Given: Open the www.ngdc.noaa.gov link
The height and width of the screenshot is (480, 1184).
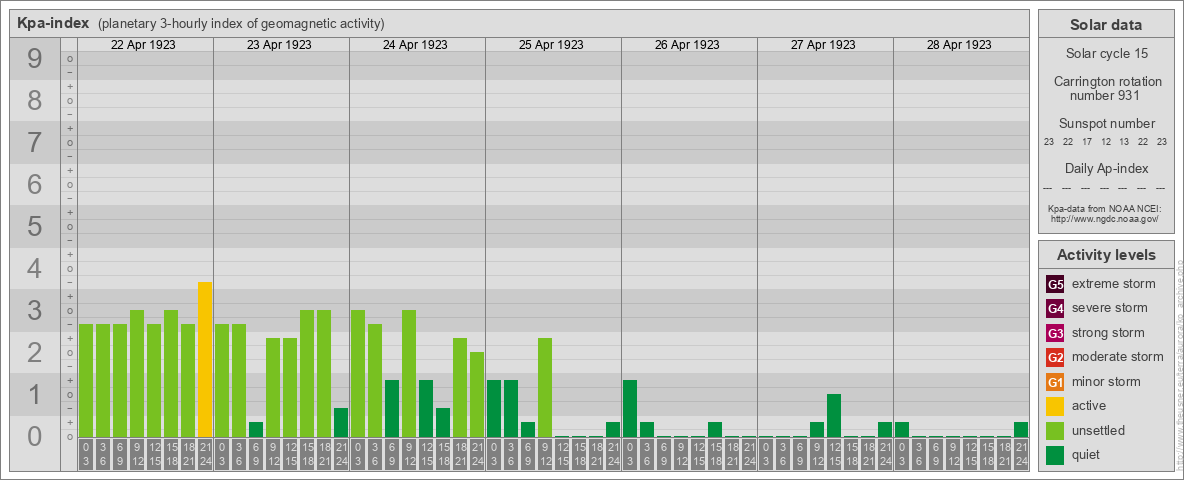Looking at the screenshot, I should click(1107, 218).
